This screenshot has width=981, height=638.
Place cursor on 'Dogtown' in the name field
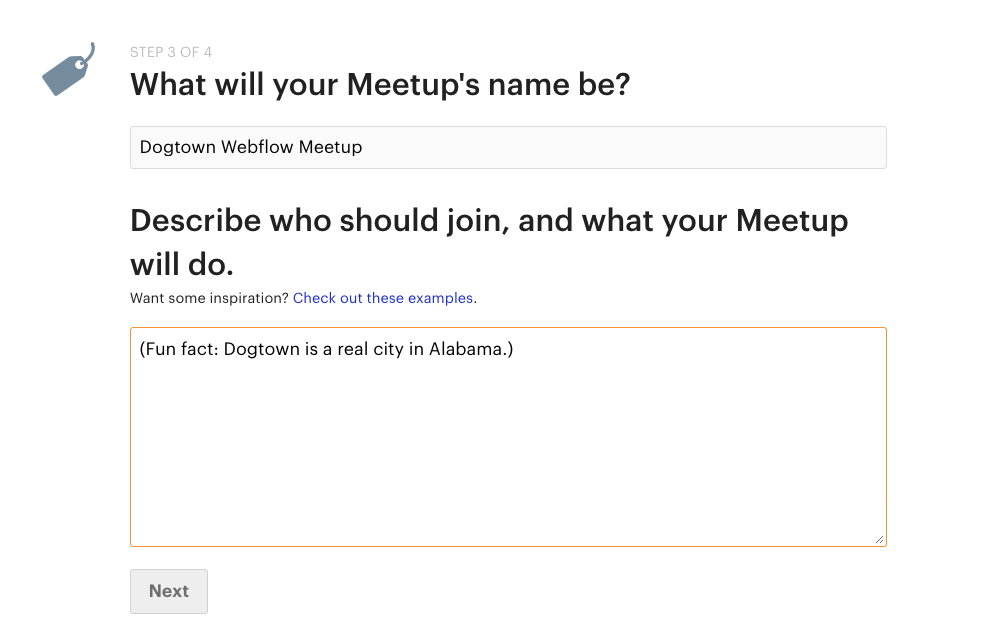pos(178,147)
